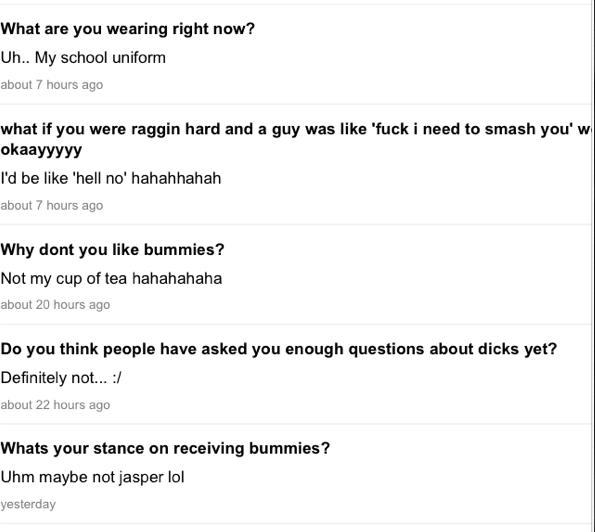Open the timestamp under the 'hell no' answer

click(x=52, y=205)
